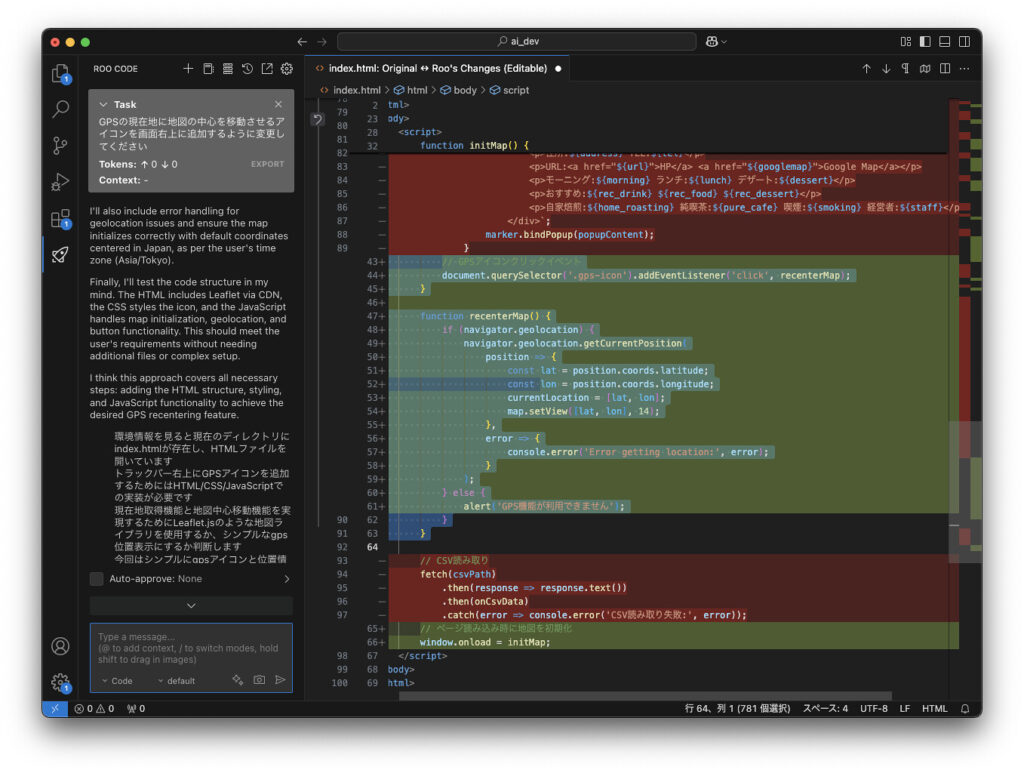Open Roo Code settings gear in panel header

(x=286, y=69)
